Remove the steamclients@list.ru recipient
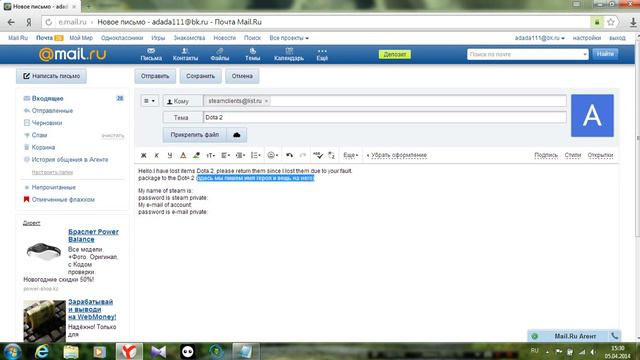The image size is (640, 360). (x=267, y=101)
